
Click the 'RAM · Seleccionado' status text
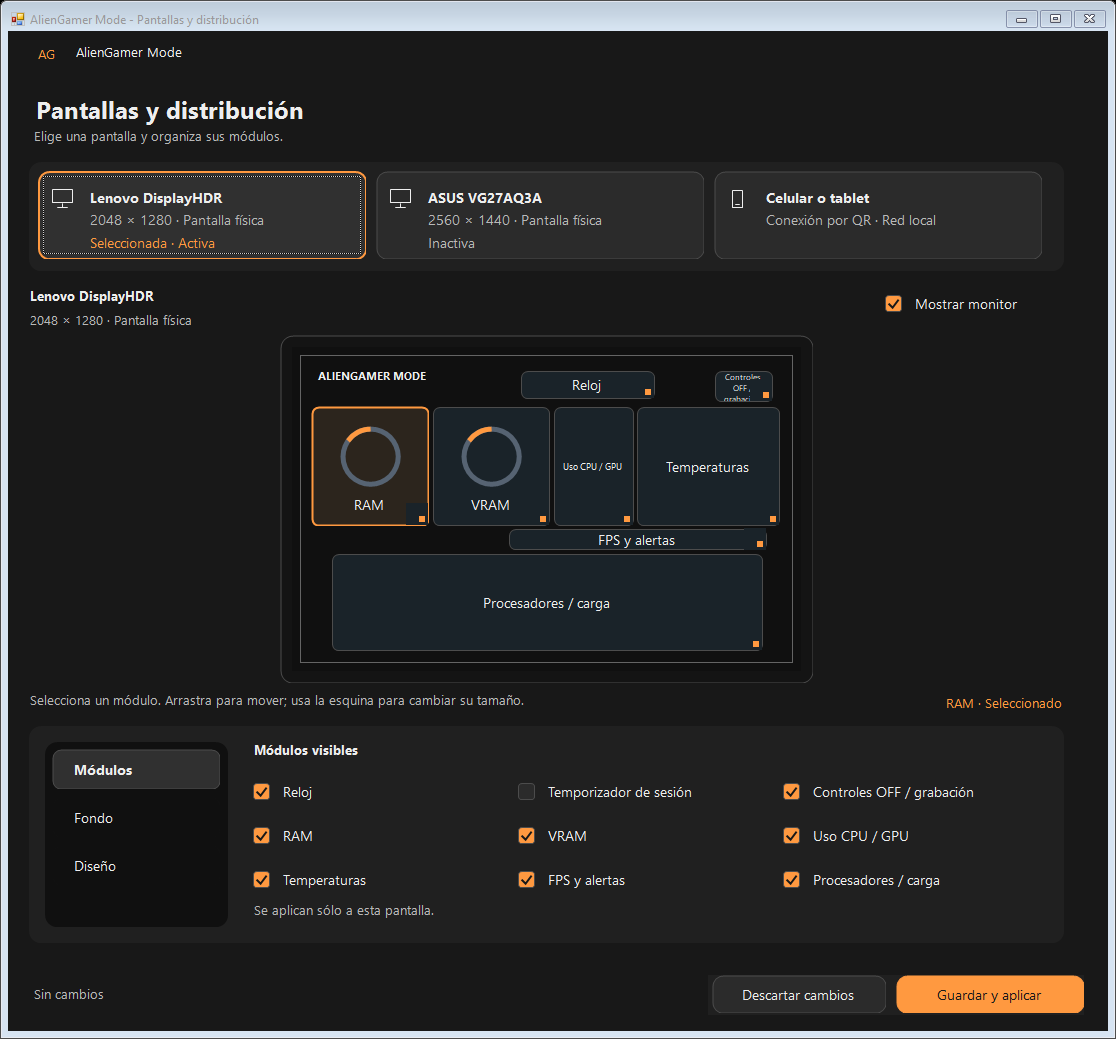pyautogui.click(x=1004, y=703)
